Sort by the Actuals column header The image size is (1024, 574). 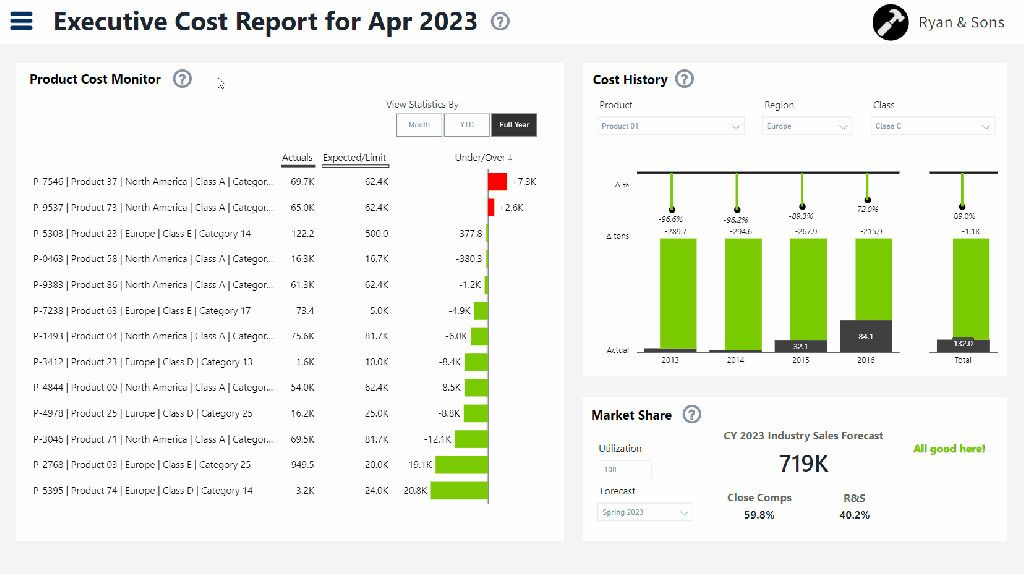tap(297, 158)
